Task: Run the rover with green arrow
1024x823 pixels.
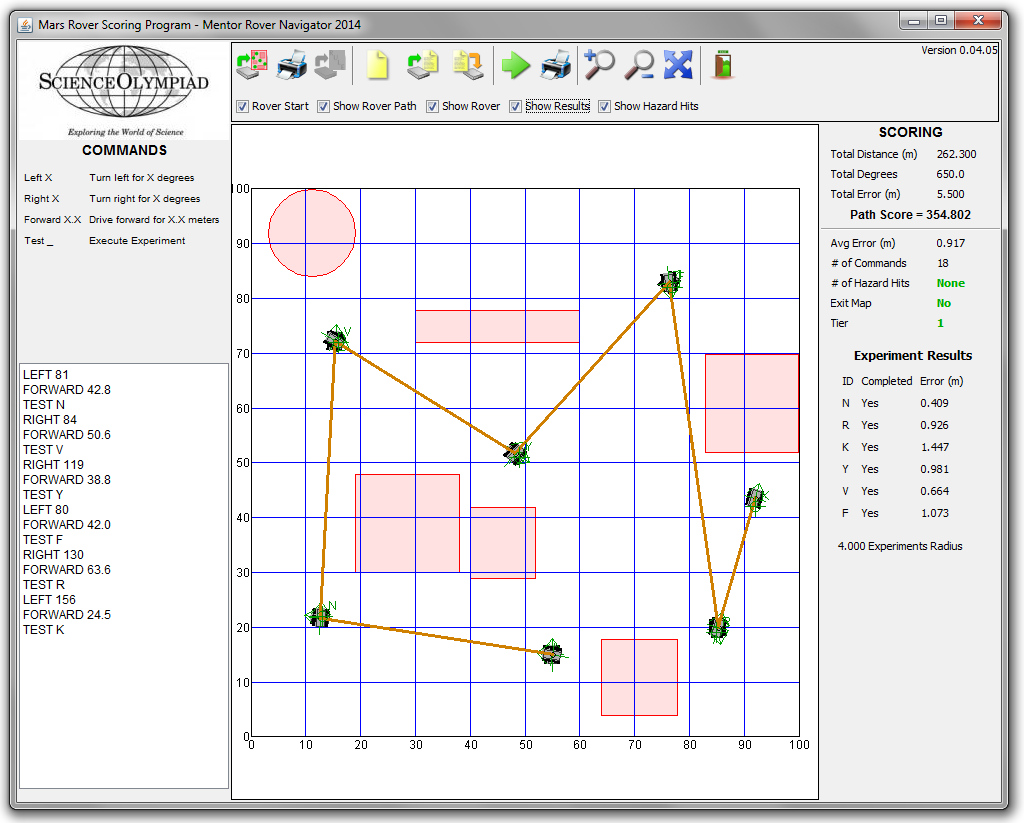Action: pos(515,66)
